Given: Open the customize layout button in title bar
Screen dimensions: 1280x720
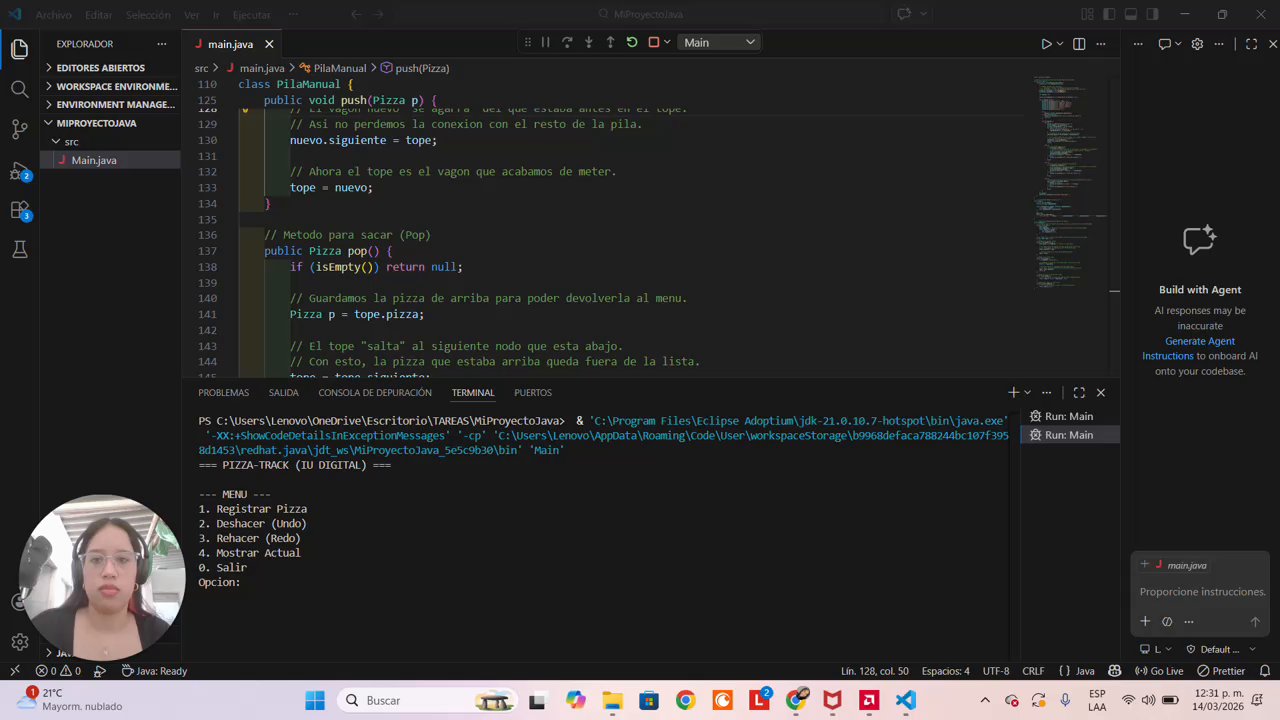Looking at the screenshot, I should (x=1087, y=15).
